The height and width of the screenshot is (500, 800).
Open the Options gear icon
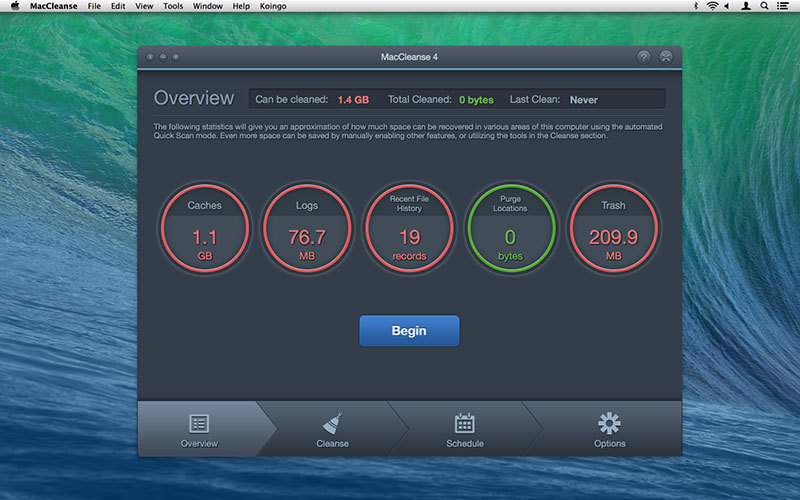point(609,423)
